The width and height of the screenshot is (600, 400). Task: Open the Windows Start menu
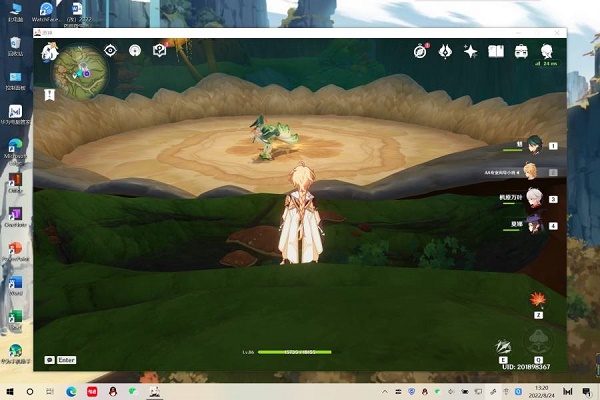point(9,390)
